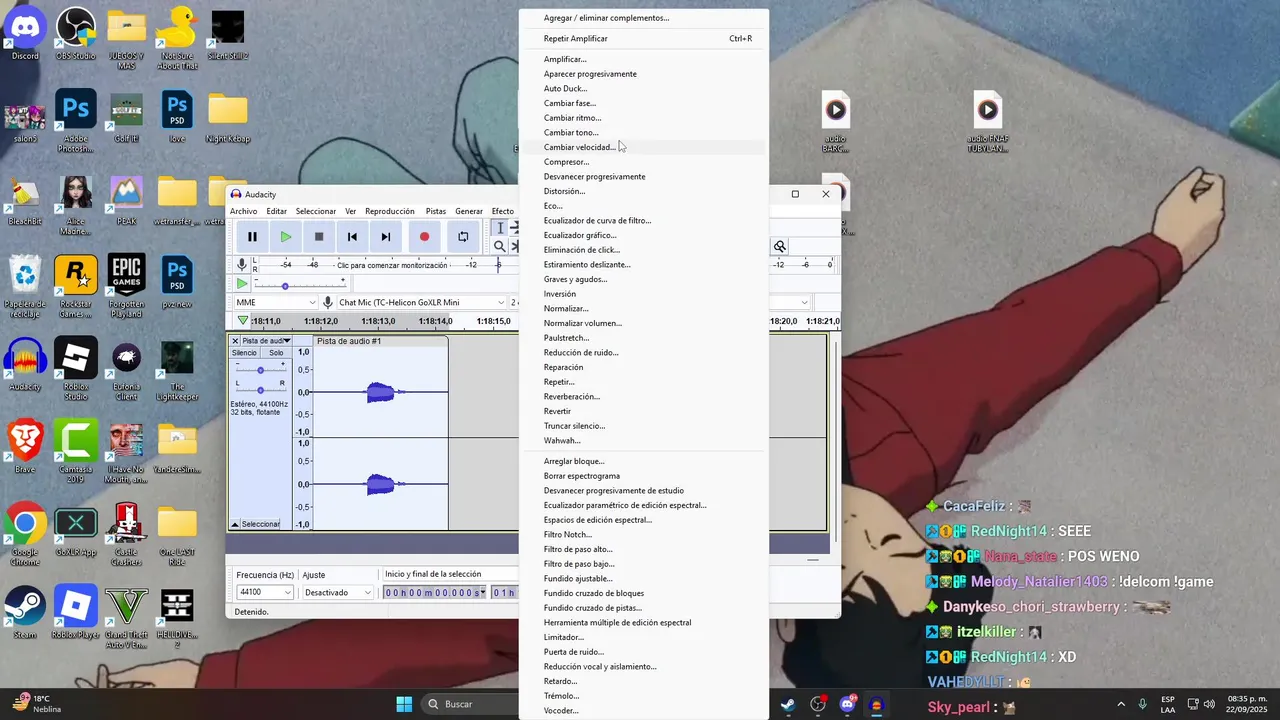Open the Camtasia 2019 desktop shortcut
Image resolution: width=1280 pixels, height=720 pixels.
point(76,451)
